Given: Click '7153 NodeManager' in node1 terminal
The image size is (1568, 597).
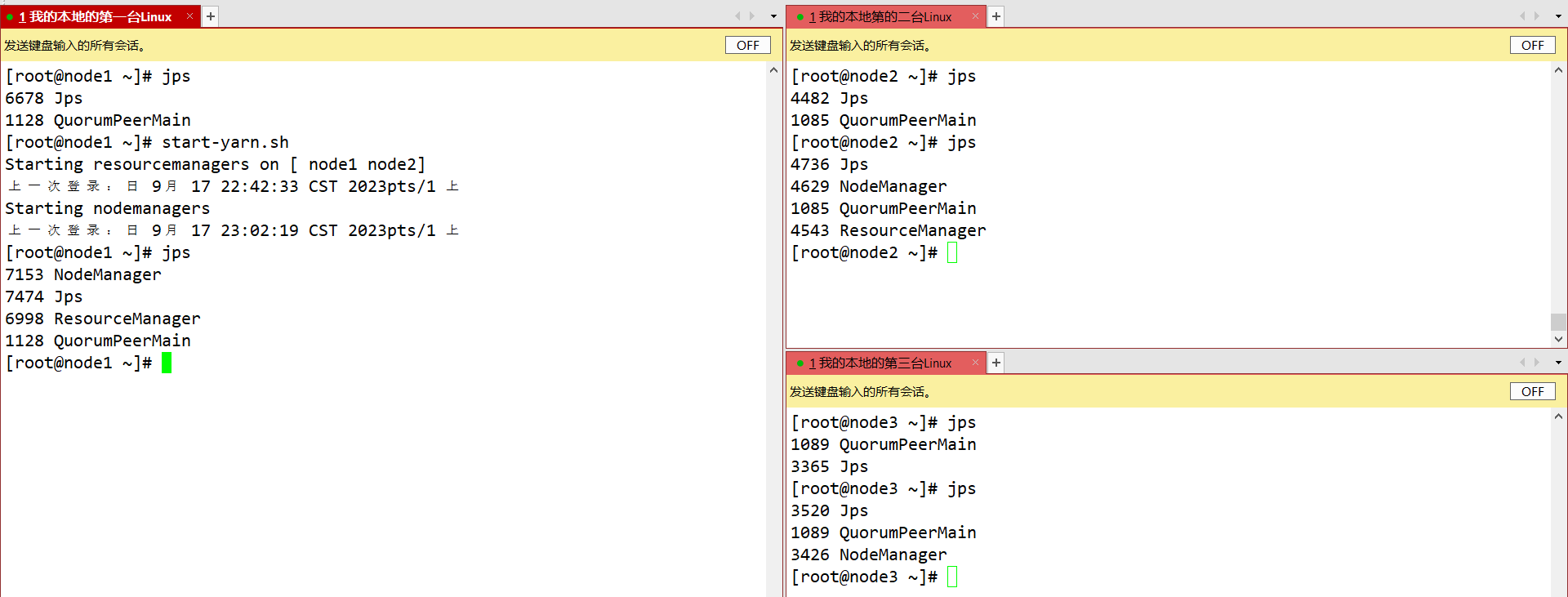Looking at the screenshot, I should pyautogui.click(x=83, y=274).
